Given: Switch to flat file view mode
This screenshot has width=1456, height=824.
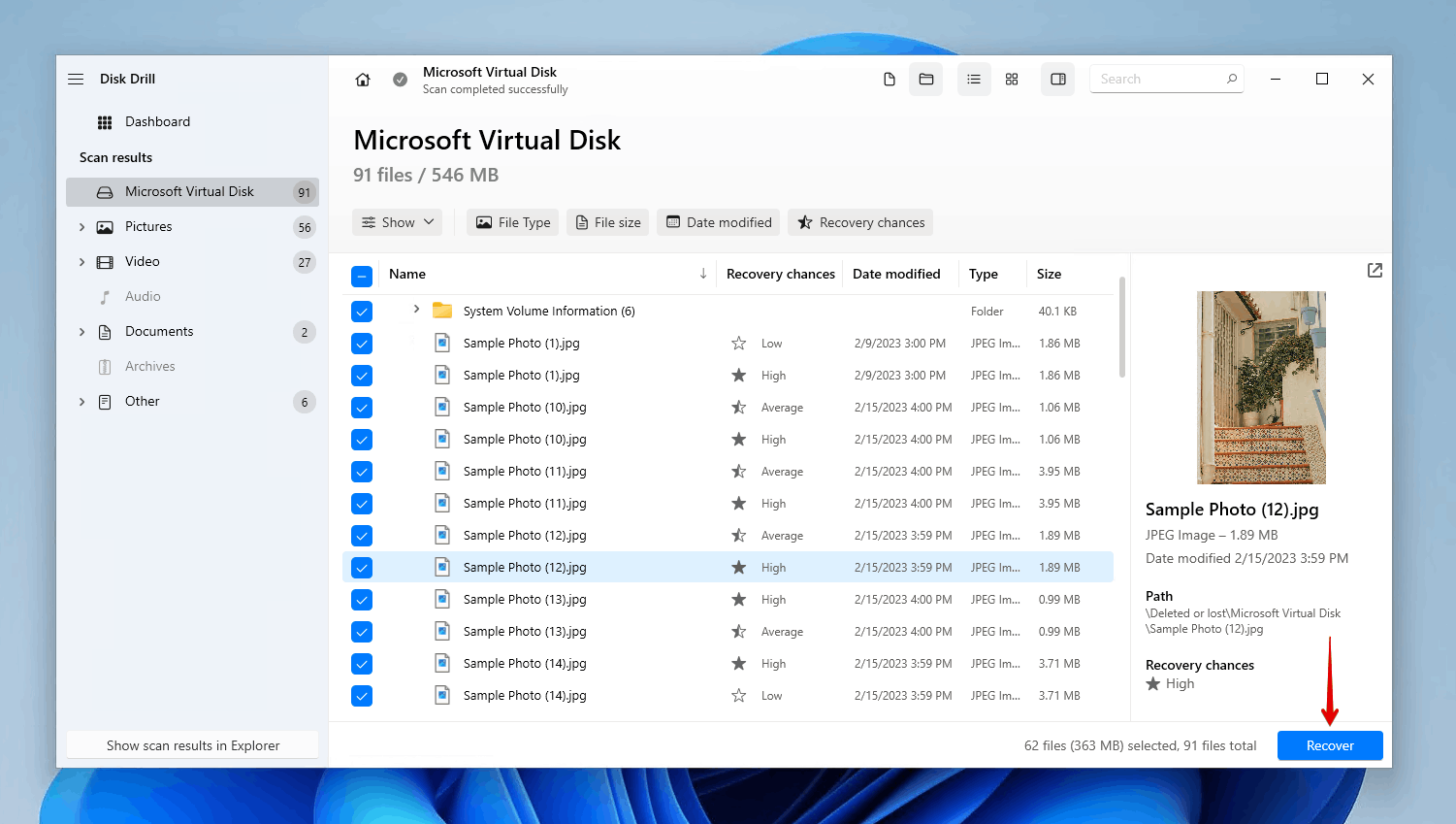Looking at the screenshot, I should coord(889,79).
